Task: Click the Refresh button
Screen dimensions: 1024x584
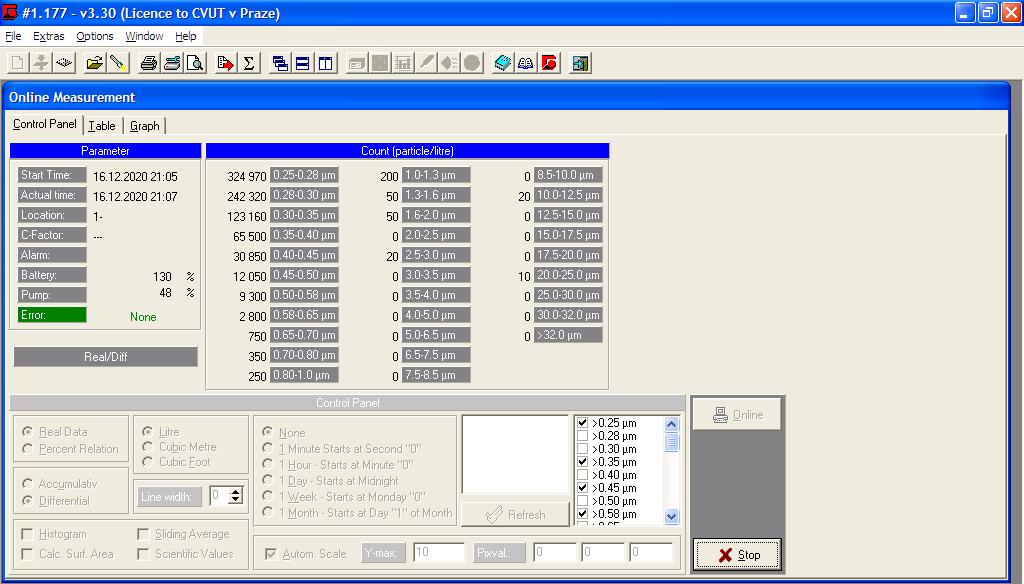Action: 515,515
